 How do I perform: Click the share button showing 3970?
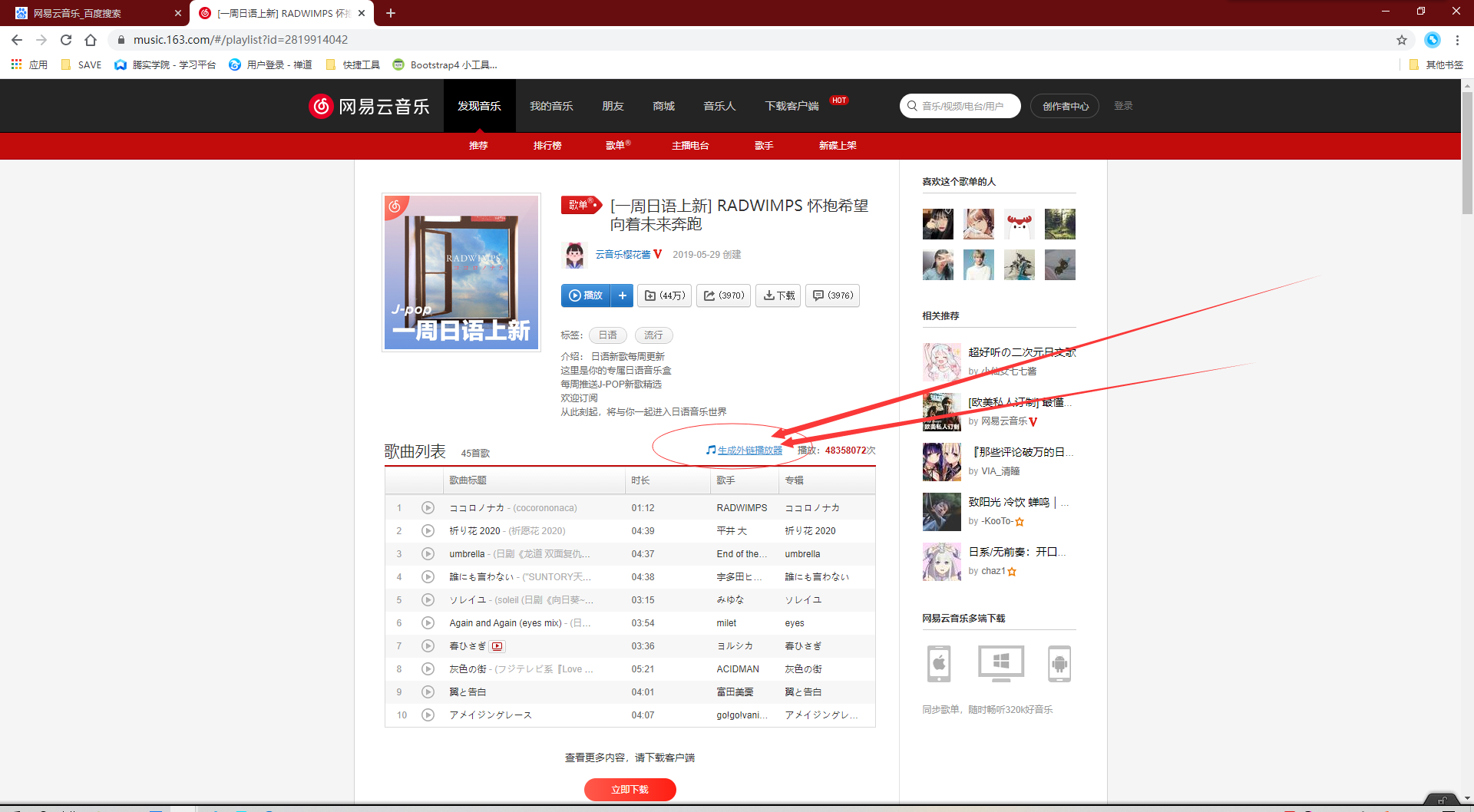click(x=723, y=295)
